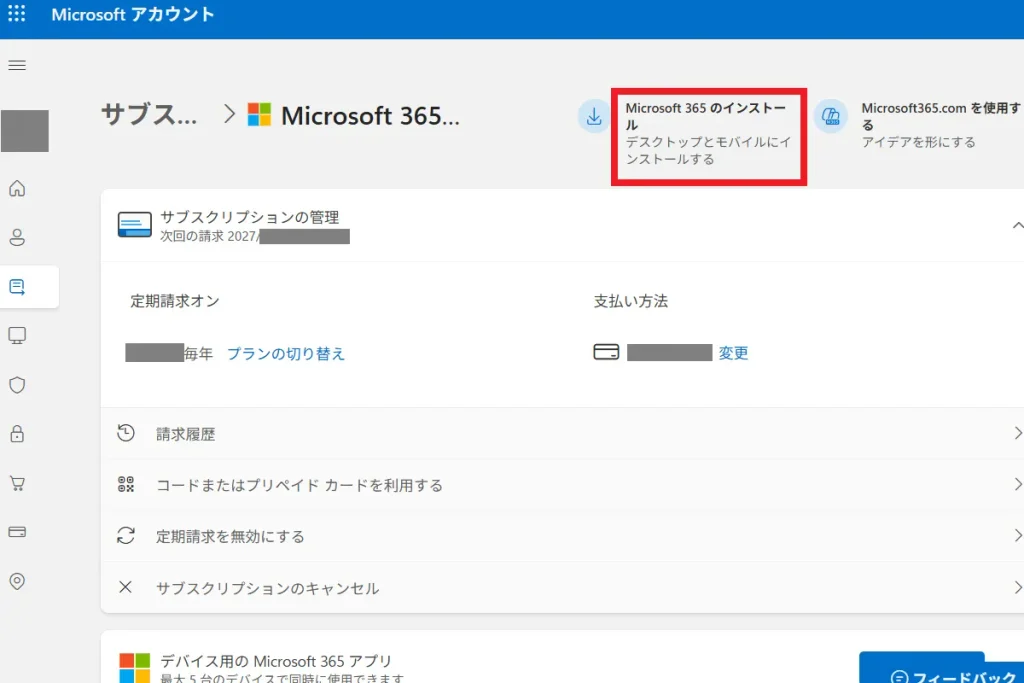Click the 請求履歴 clock history icon
This screenshot has width=1024, height=683.
125,433
